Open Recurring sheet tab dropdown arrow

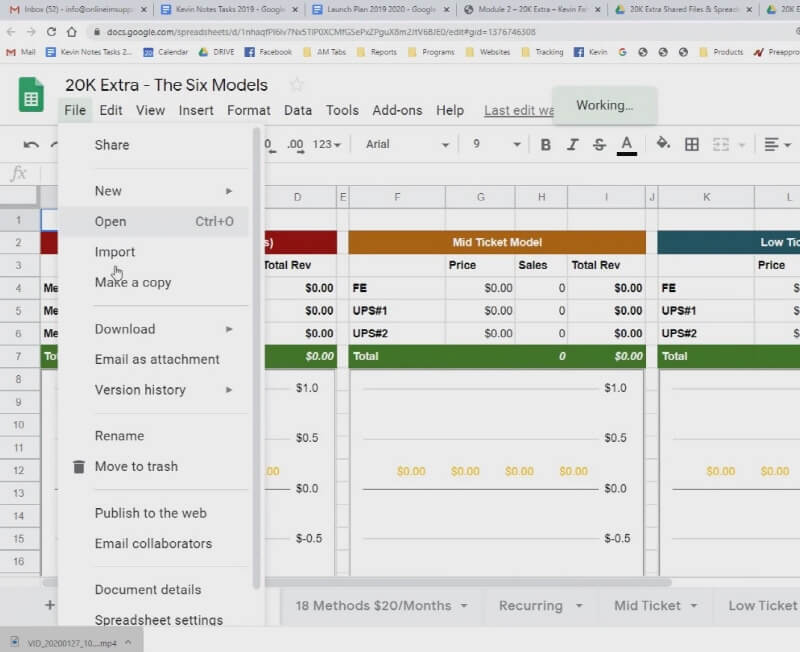point(579,606)
